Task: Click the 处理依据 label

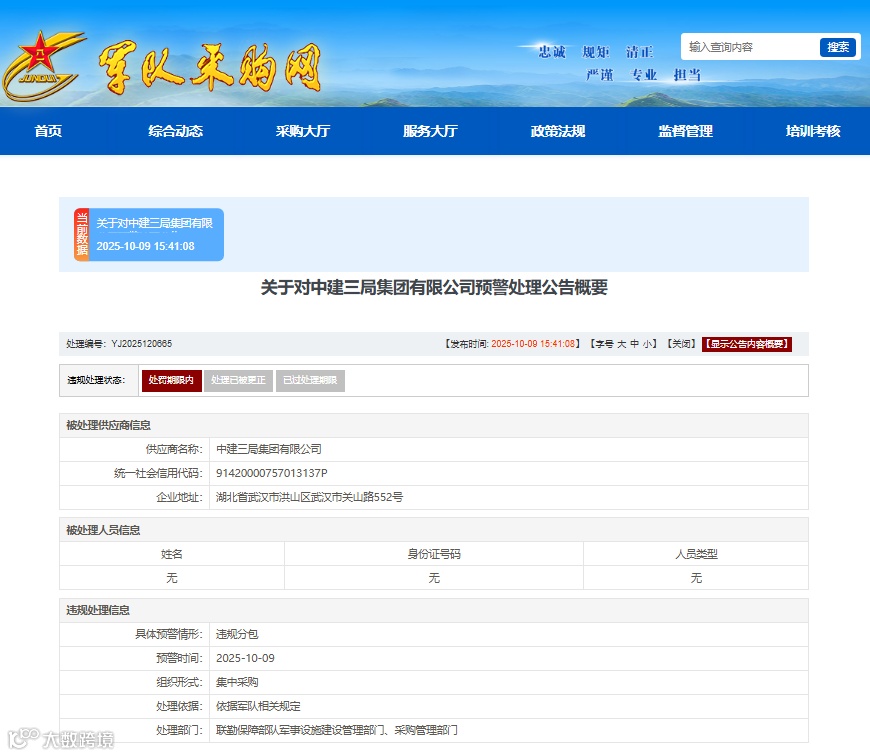Action: pos(179,706)
